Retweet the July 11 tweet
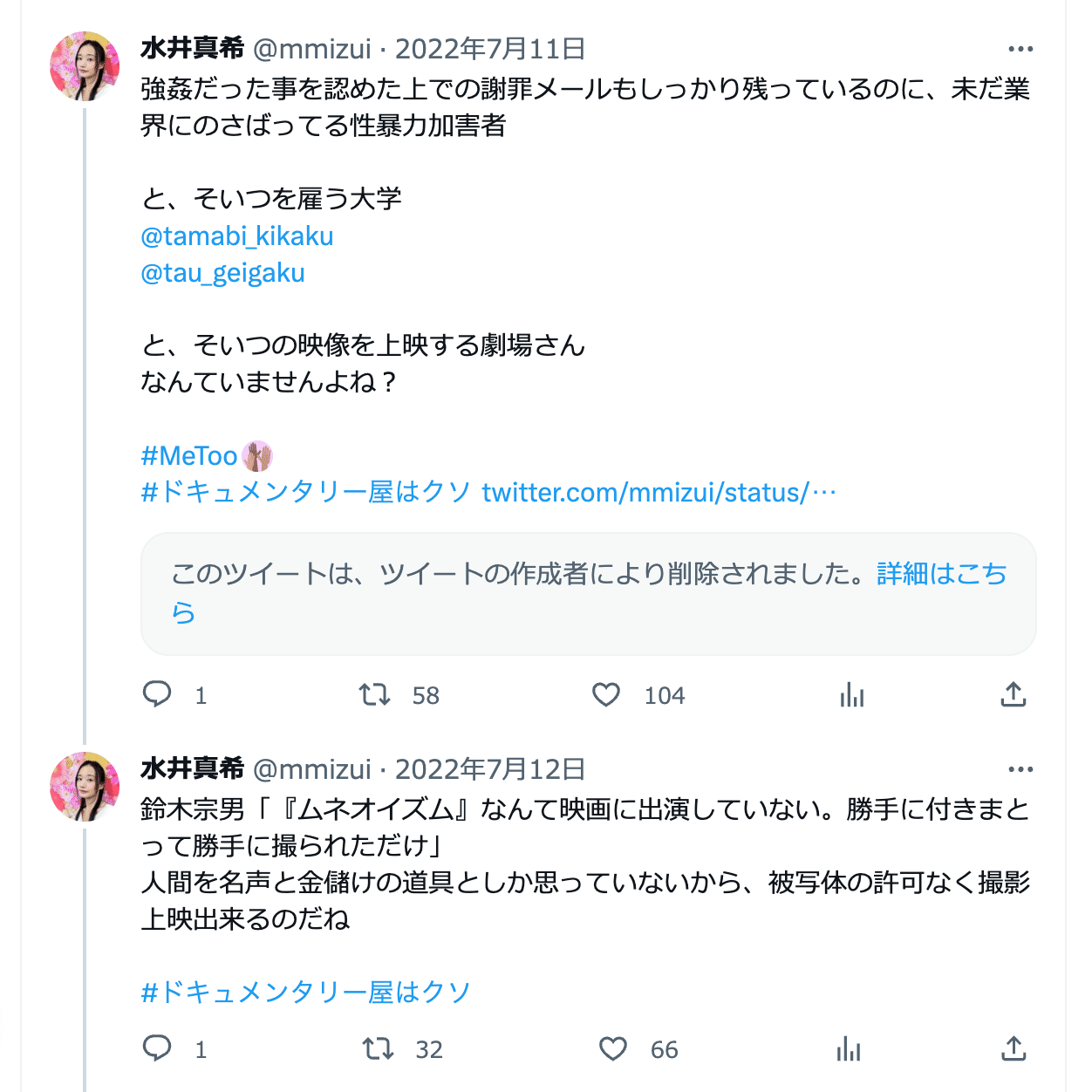 point(375,694)
